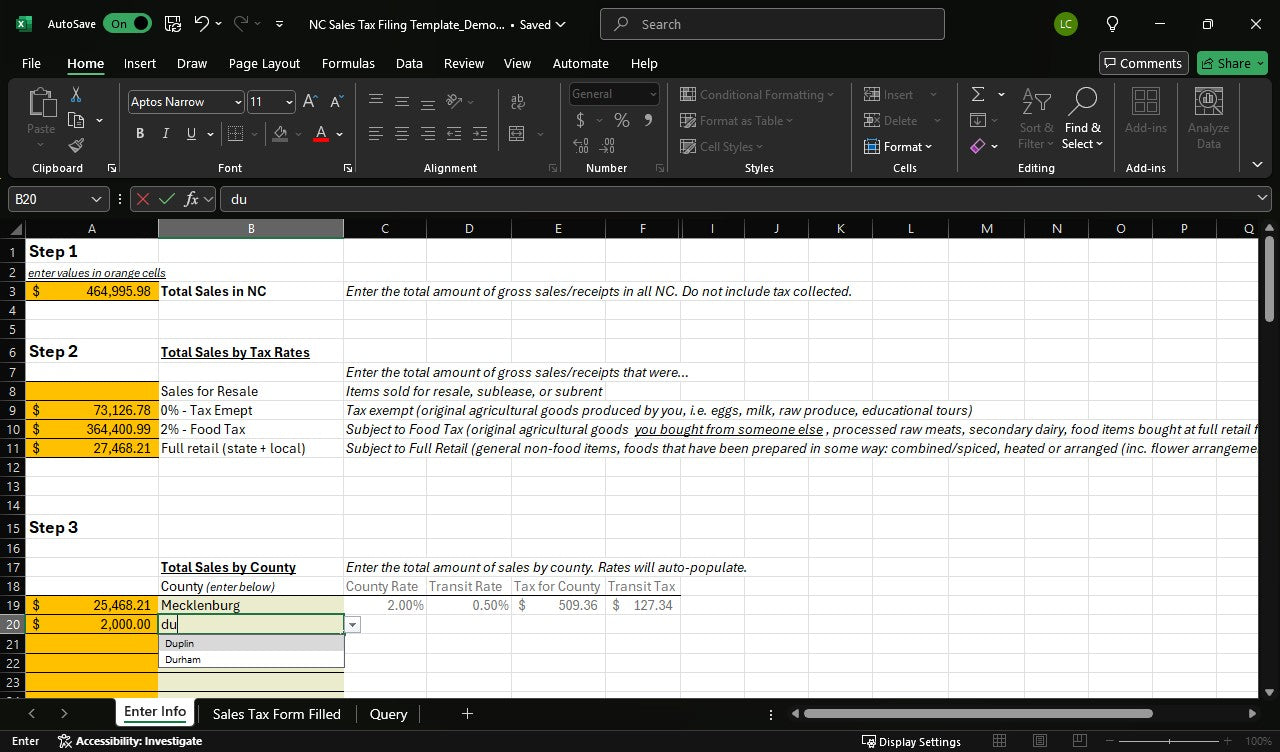Switch to Sales Tax Form Filled sheet
This screenshot has height=752, width=1280.
276,714
